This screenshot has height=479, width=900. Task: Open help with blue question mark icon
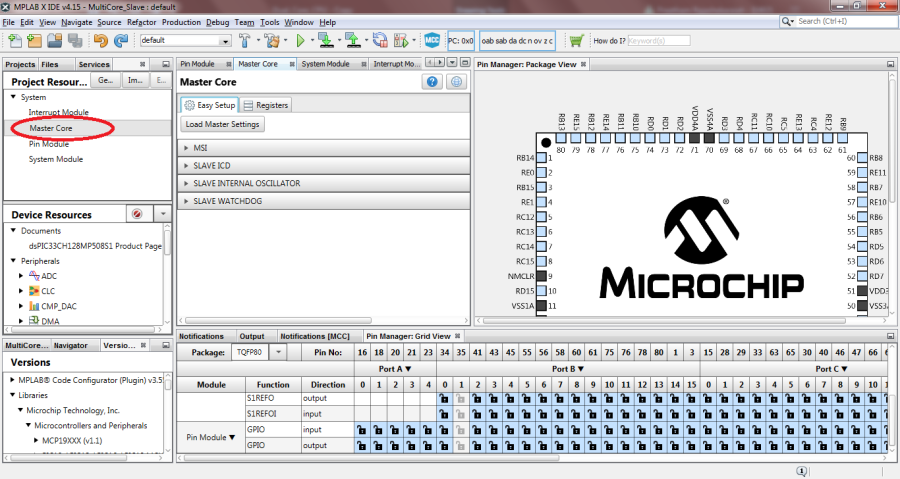pos(432,82)
